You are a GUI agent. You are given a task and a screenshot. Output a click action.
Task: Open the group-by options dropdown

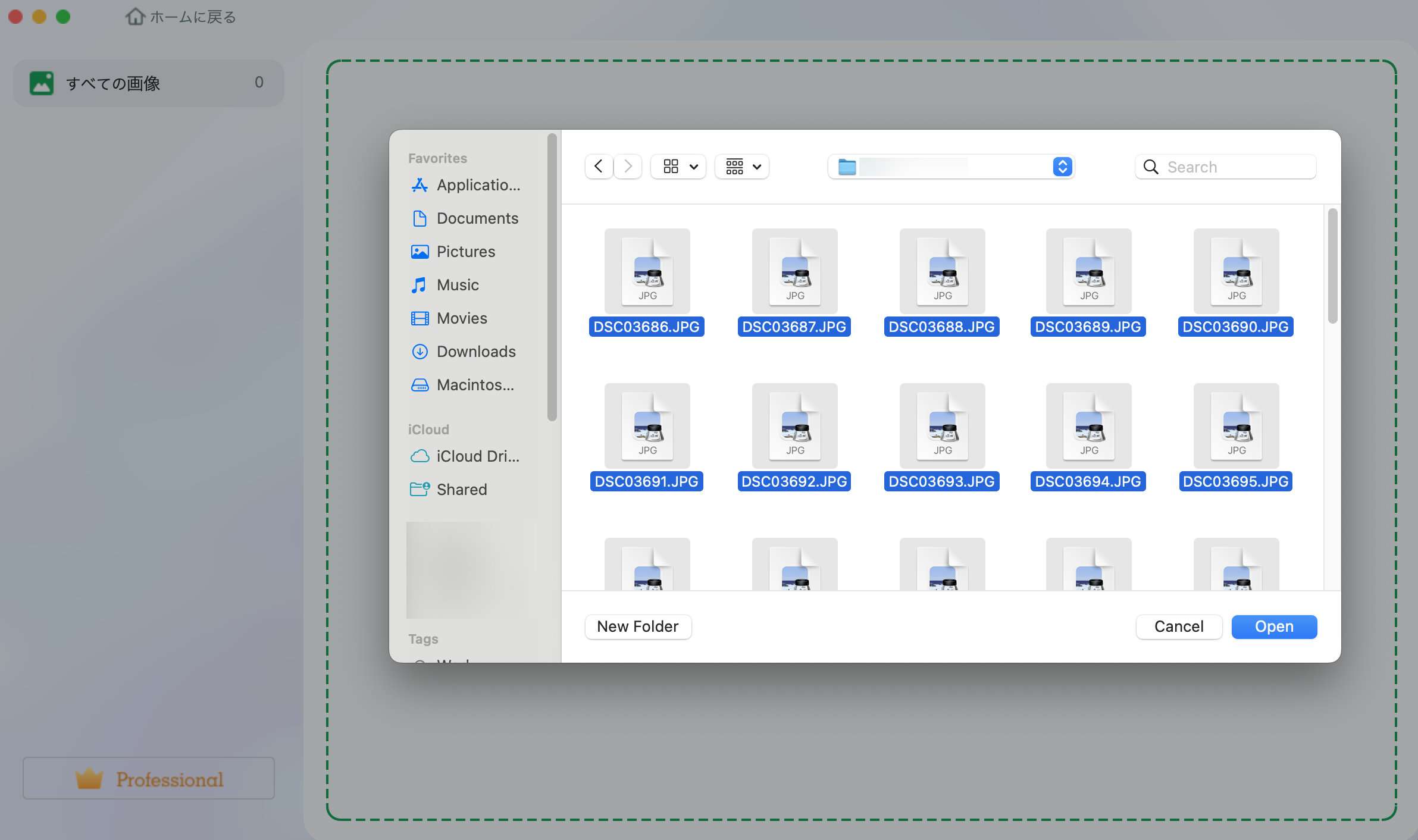pyautogui.click(x=742, y=167)
